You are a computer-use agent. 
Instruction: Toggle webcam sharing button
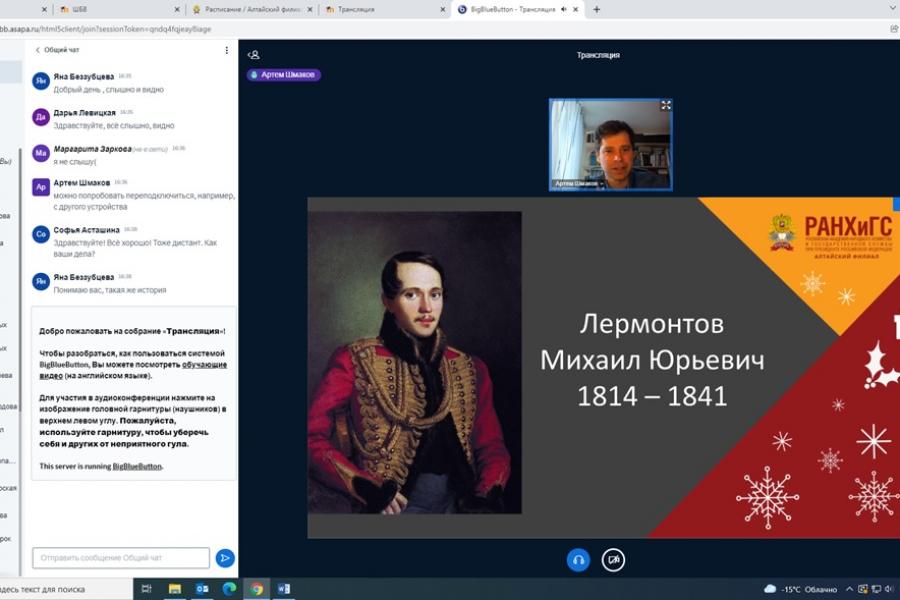[x=613, y=560]
